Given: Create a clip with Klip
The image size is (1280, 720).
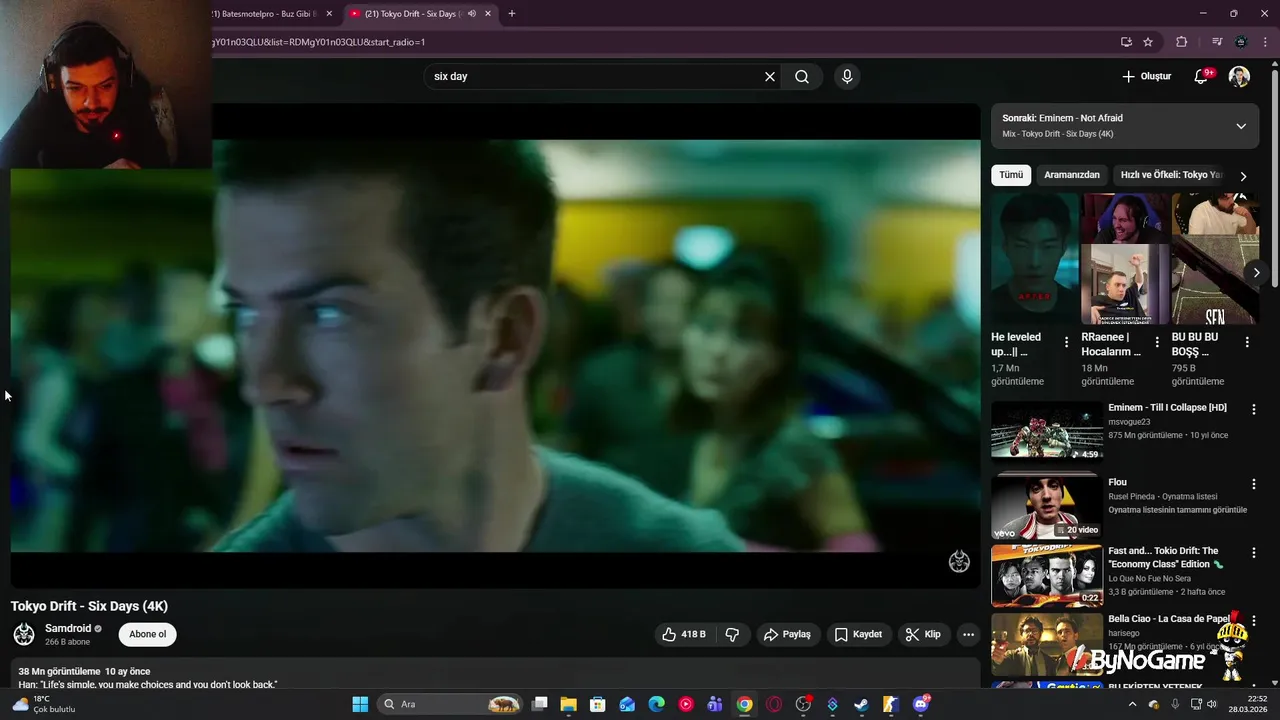Looking at the screenshot, I should (x=923, y=634).
